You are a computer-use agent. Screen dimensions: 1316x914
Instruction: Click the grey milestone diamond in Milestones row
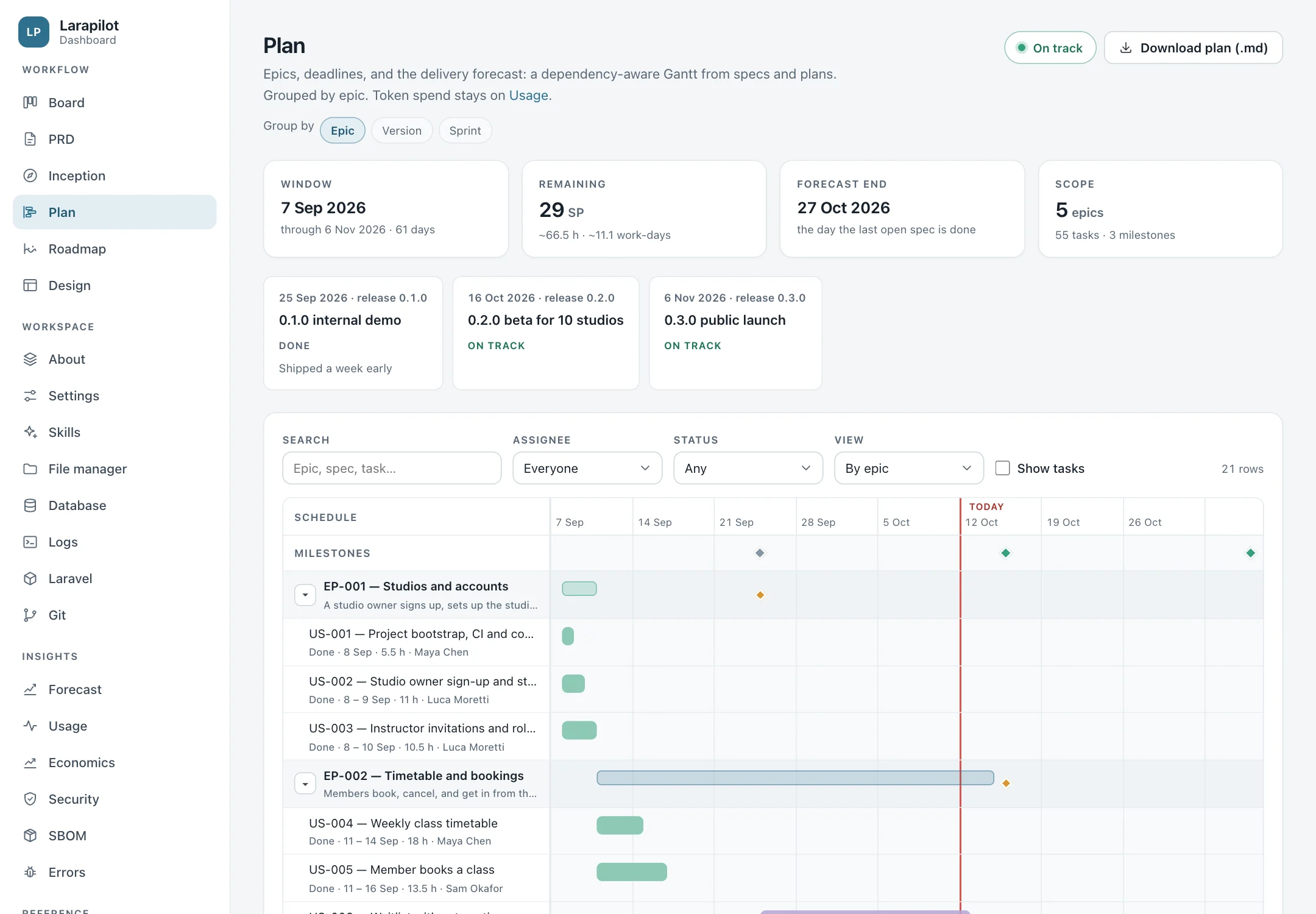(760, 553)
